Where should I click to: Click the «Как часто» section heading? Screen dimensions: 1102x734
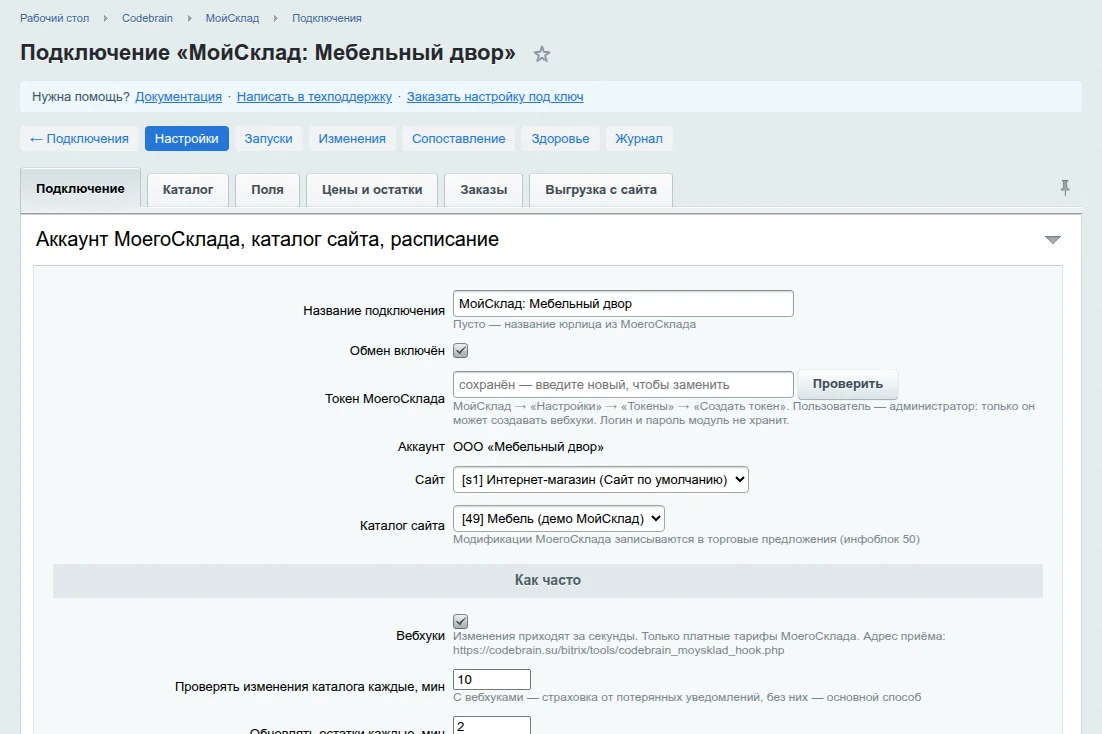pos(547,580)
